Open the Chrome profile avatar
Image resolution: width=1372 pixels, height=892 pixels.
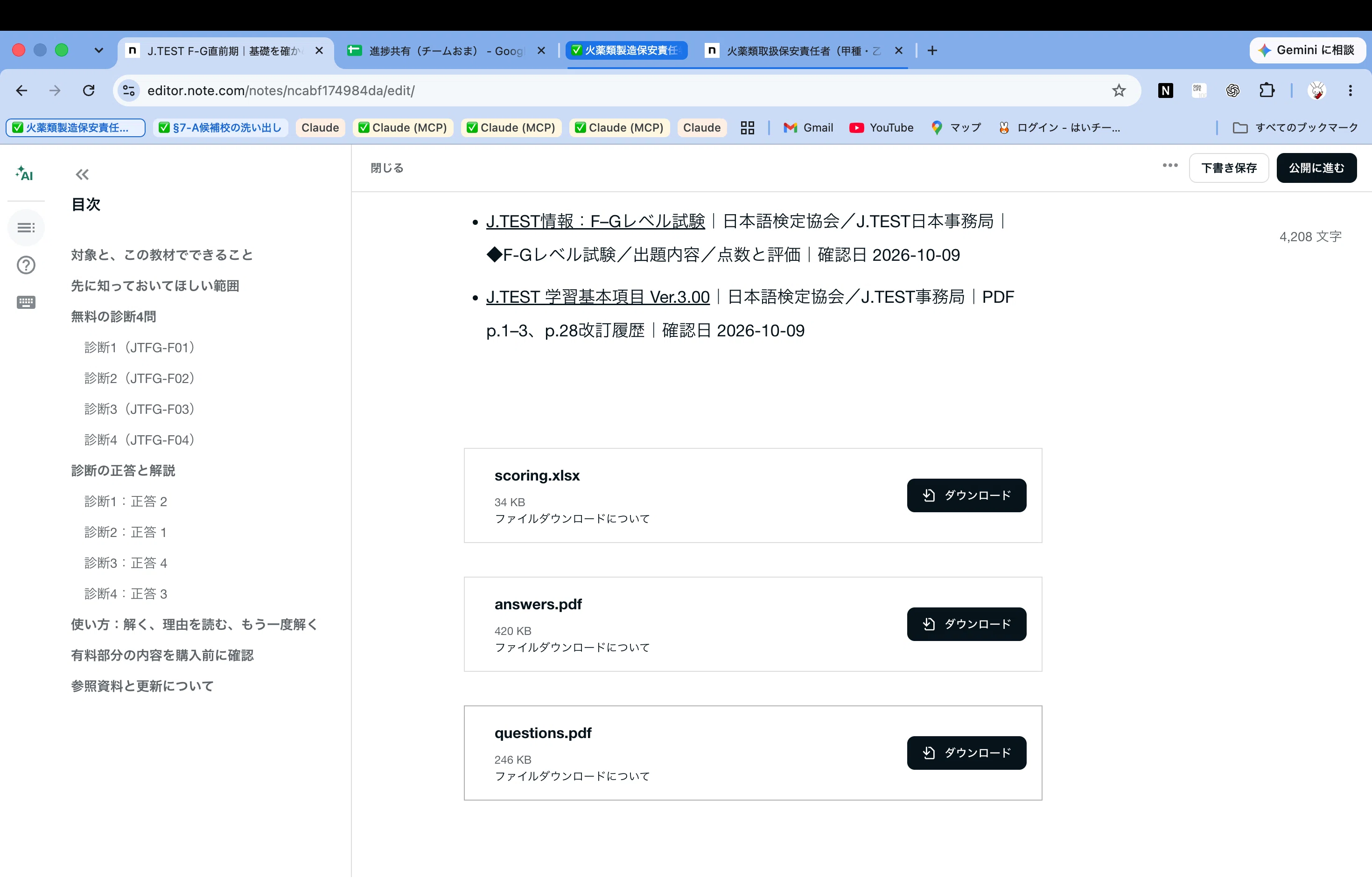1316,91
